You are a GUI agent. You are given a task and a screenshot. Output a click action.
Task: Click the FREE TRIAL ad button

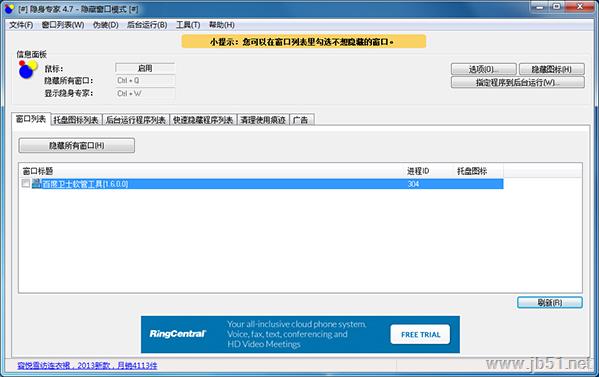[420, 335]
